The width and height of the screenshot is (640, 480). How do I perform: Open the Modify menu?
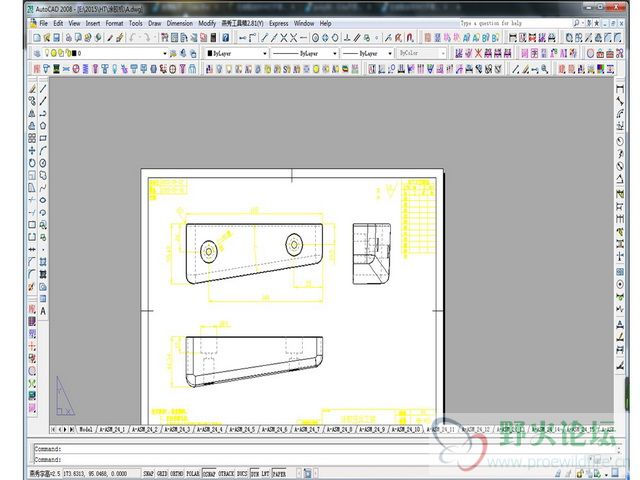point(207,23)
